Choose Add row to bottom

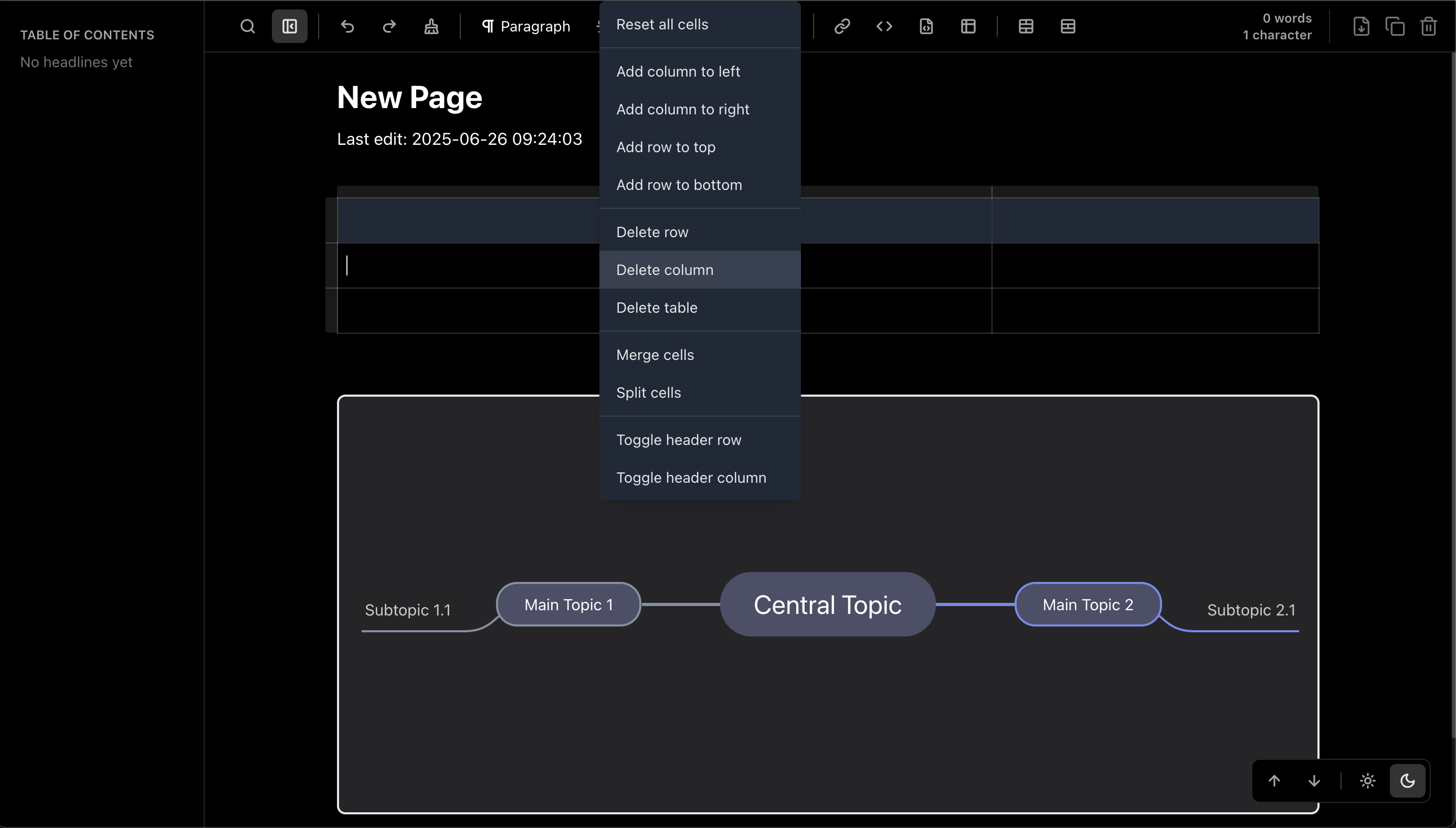[x=679, y=185]
